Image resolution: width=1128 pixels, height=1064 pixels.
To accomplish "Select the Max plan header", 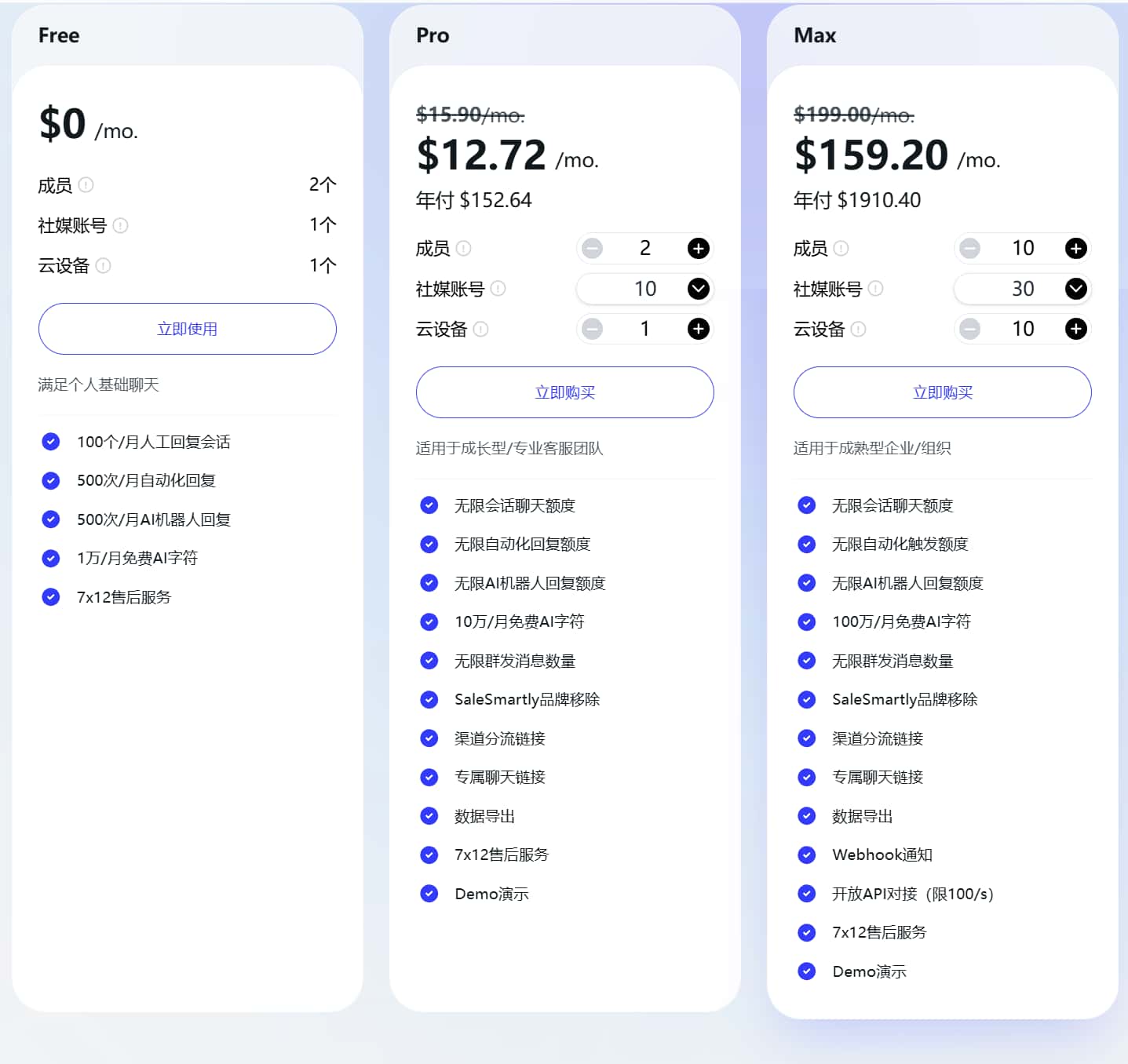I will click(813, 35).
